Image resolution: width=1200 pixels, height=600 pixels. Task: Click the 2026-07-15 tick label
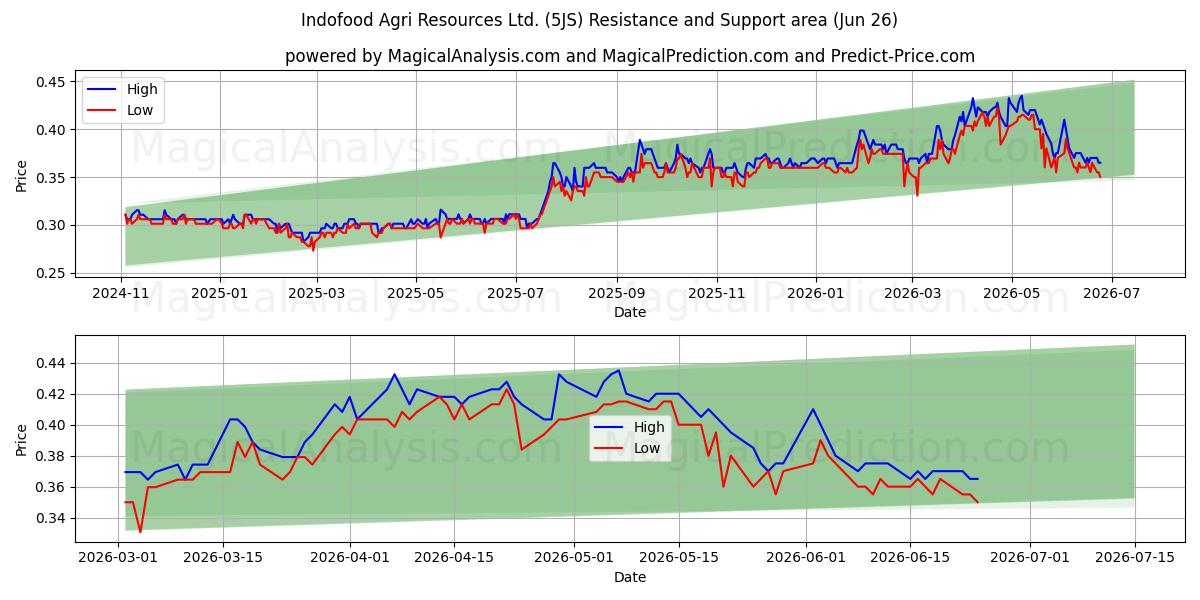tap(1135, 557)
